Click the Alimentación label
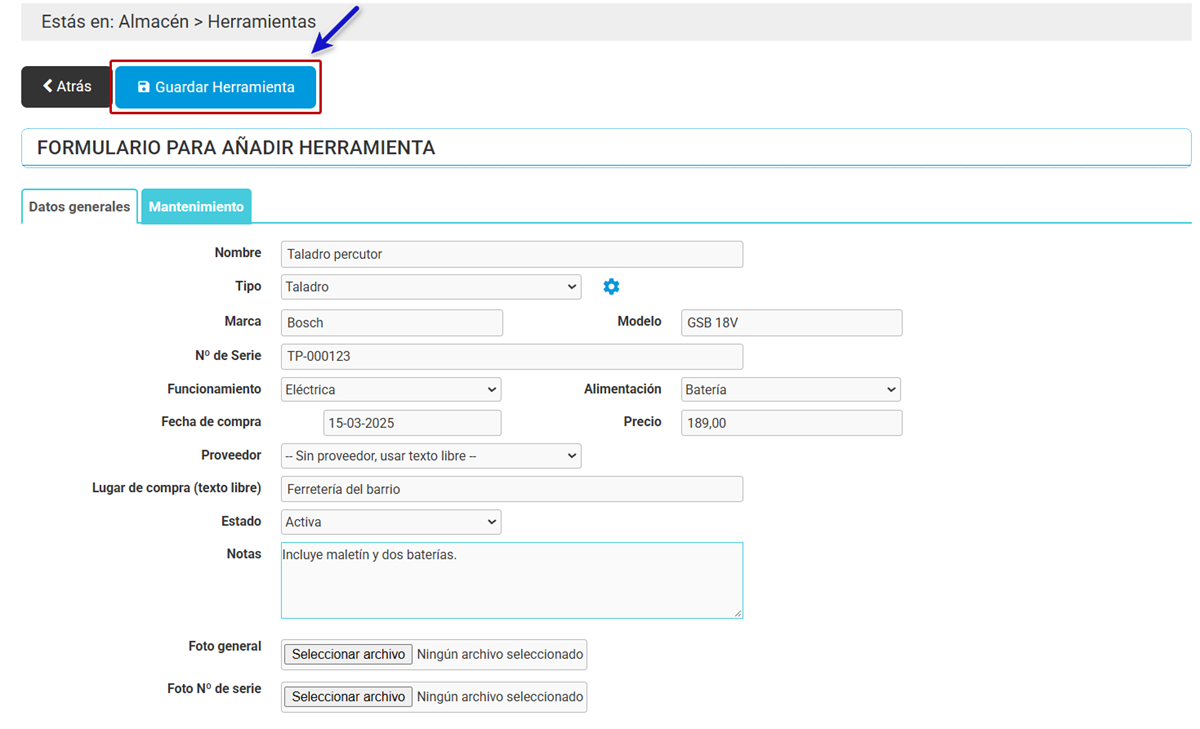Viewport: 1200px width, 729px height. click(x=623, y=389)
